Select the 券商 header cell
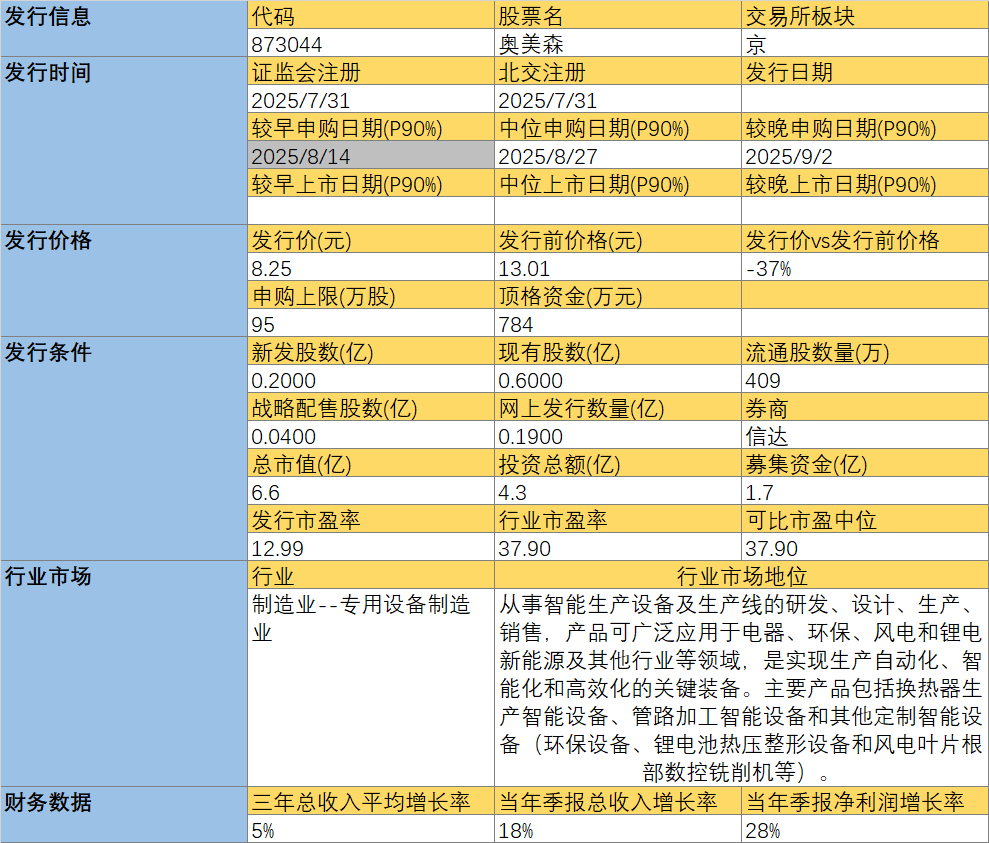 (x=865, y=407)
